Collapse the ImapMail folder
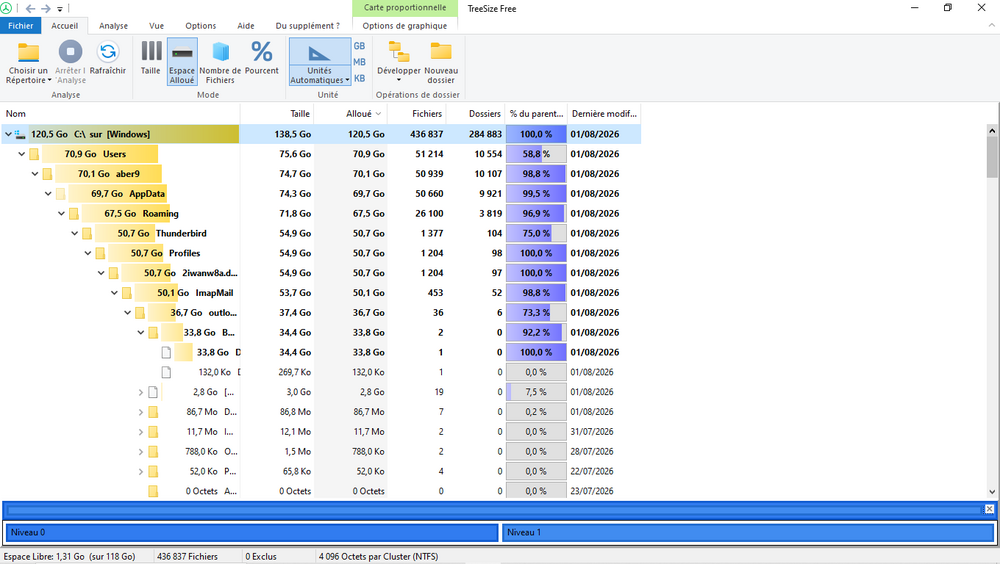Viewport: 1000px width, 564px height. pos(115,292)
